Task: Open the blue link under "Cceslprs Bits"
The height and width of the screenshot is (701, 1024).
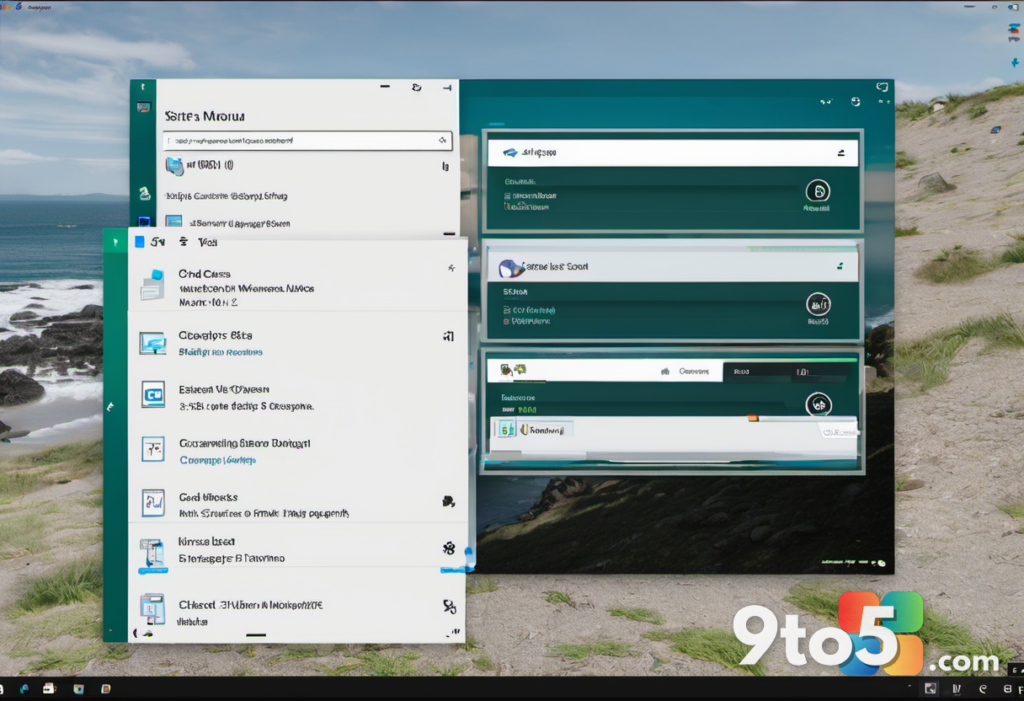Action: coord(221,352)
